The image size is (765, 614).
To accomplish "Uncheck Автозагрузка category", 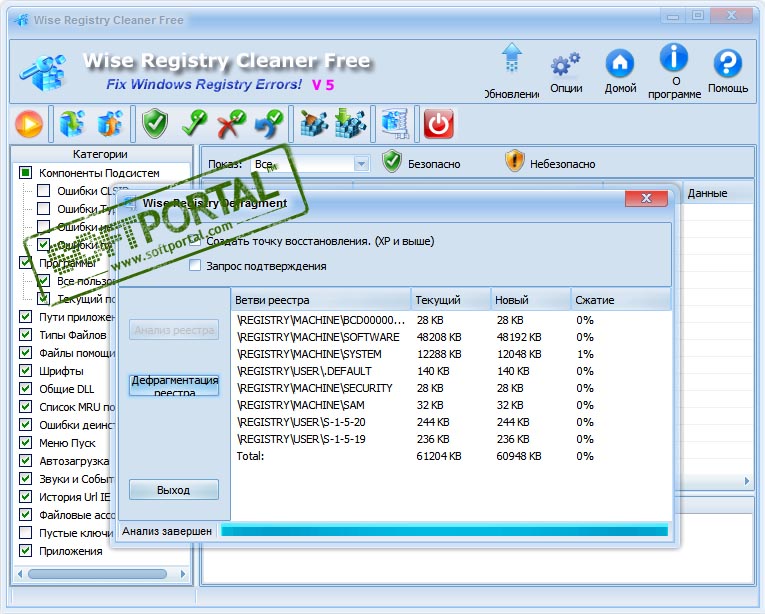I will (x=25, y=461).
